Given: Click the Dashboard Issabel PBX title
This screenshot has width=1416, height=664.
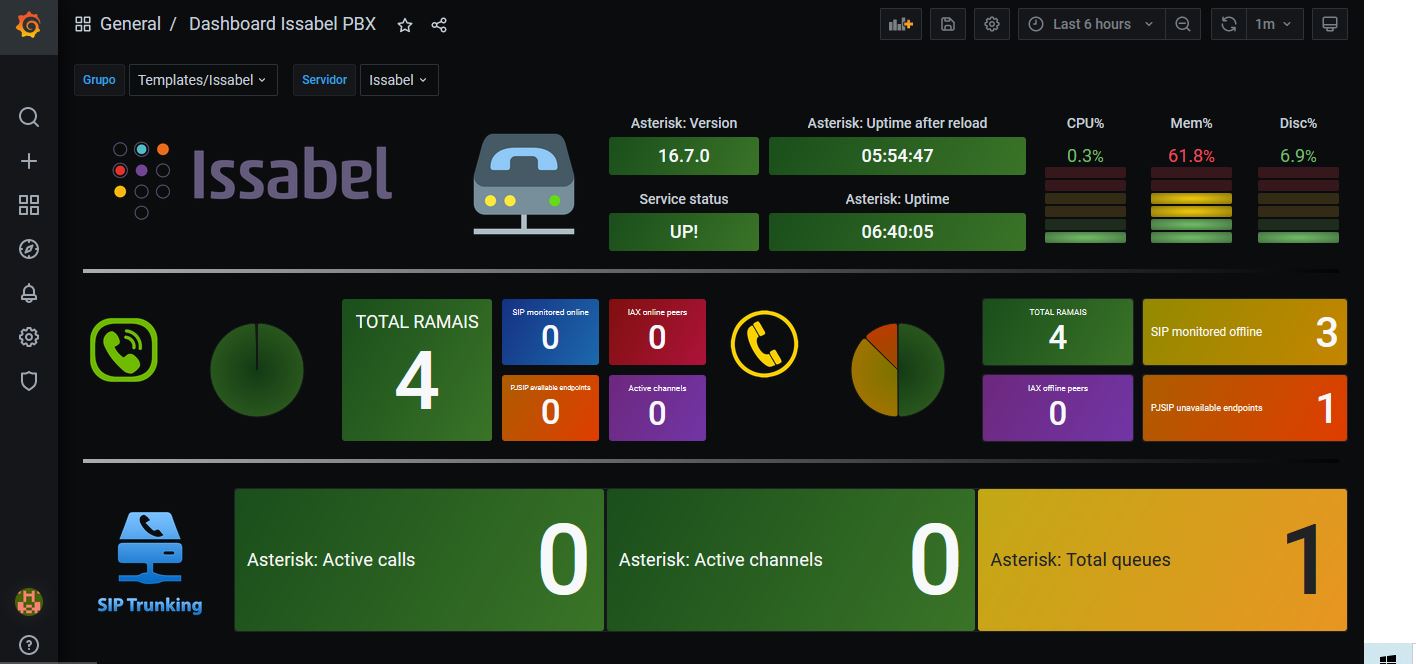Looking at the screenshot, I should point(283,24).
